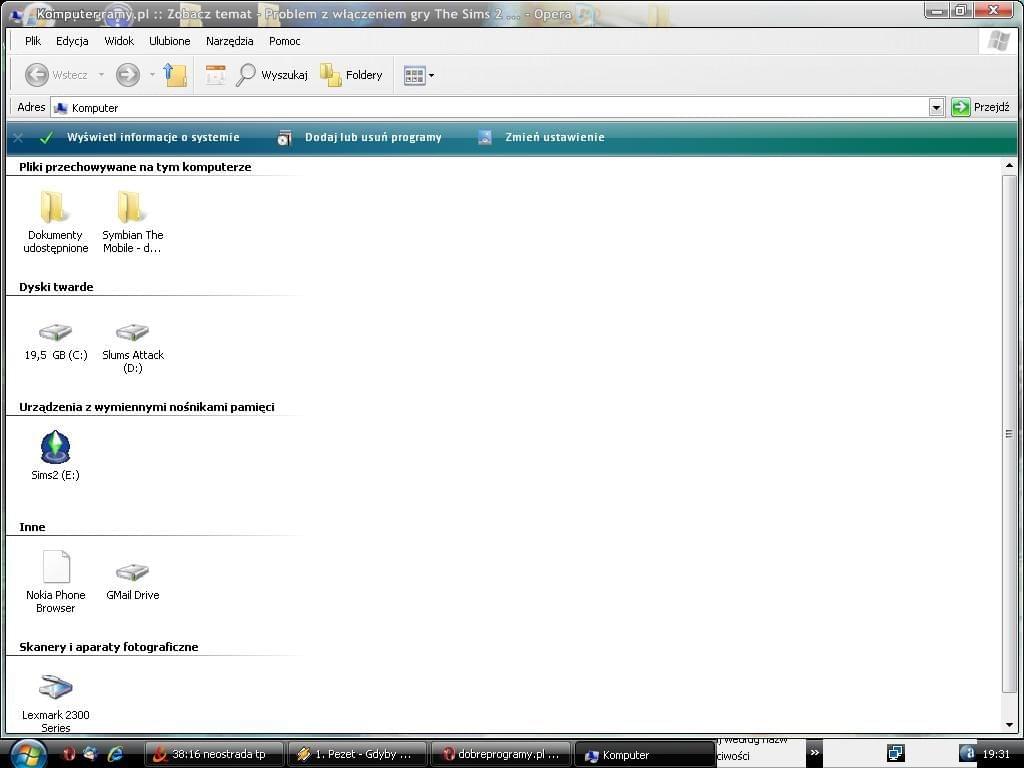The height and width of the screenshot is (768, 1024).
Task: Switch to 38:16 neostrada tp taskbar button
Action: click(x=214, y=754)
